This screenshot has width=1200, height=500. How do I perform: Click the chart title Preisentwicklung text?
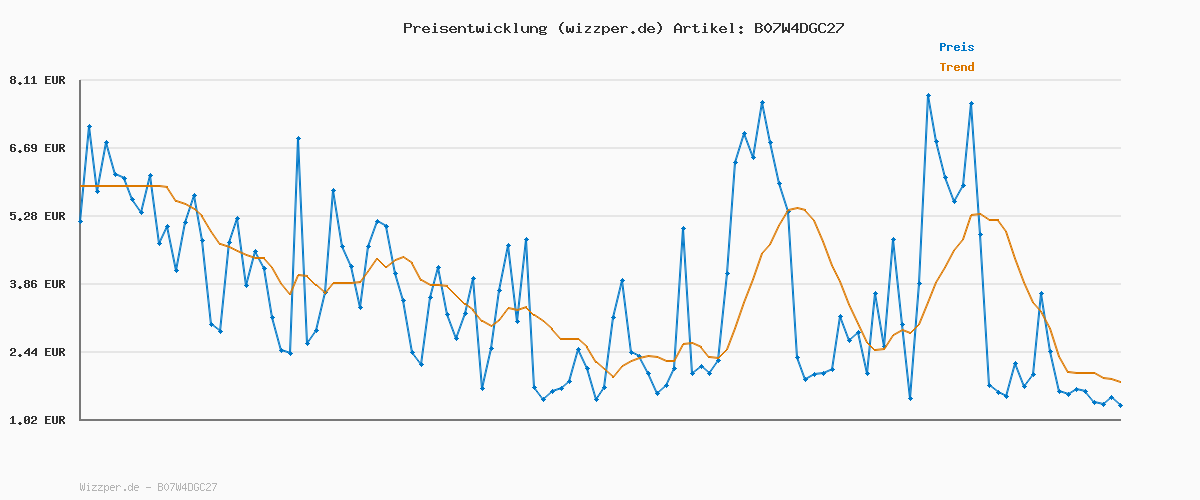pos(474,28)
